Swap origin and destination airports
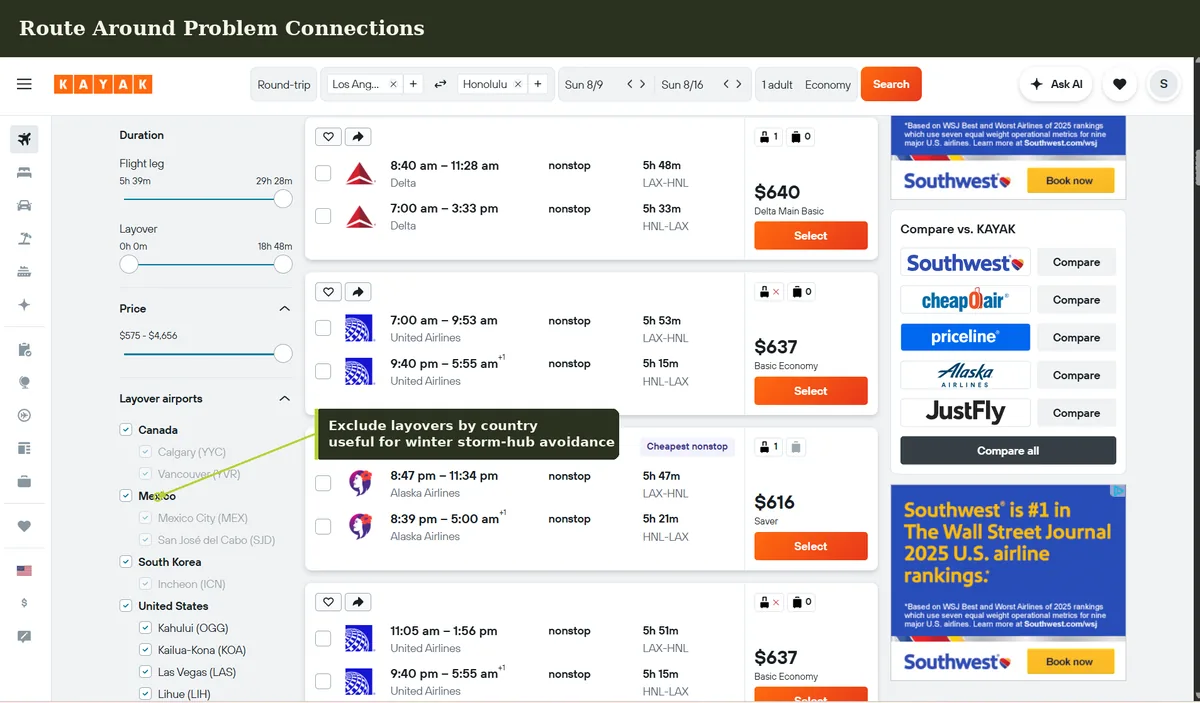The image size is (1200, 703). pos(440,84)
